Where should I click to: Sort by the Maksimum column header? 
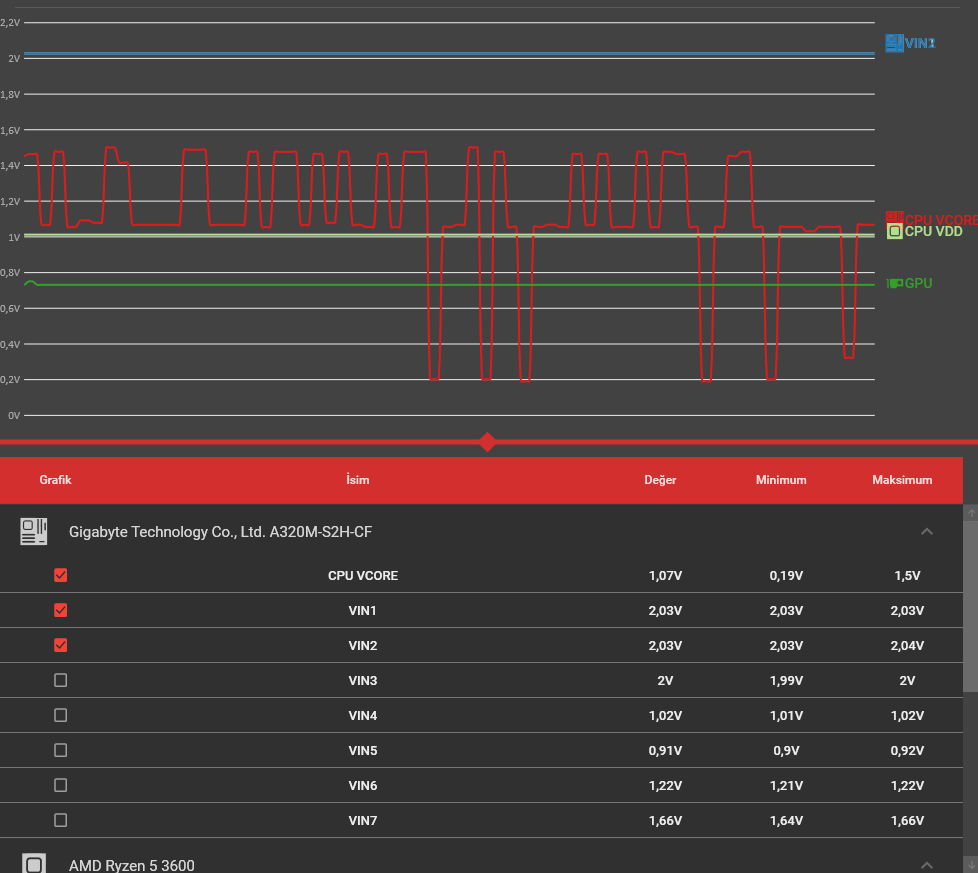[x=902, y=480]
